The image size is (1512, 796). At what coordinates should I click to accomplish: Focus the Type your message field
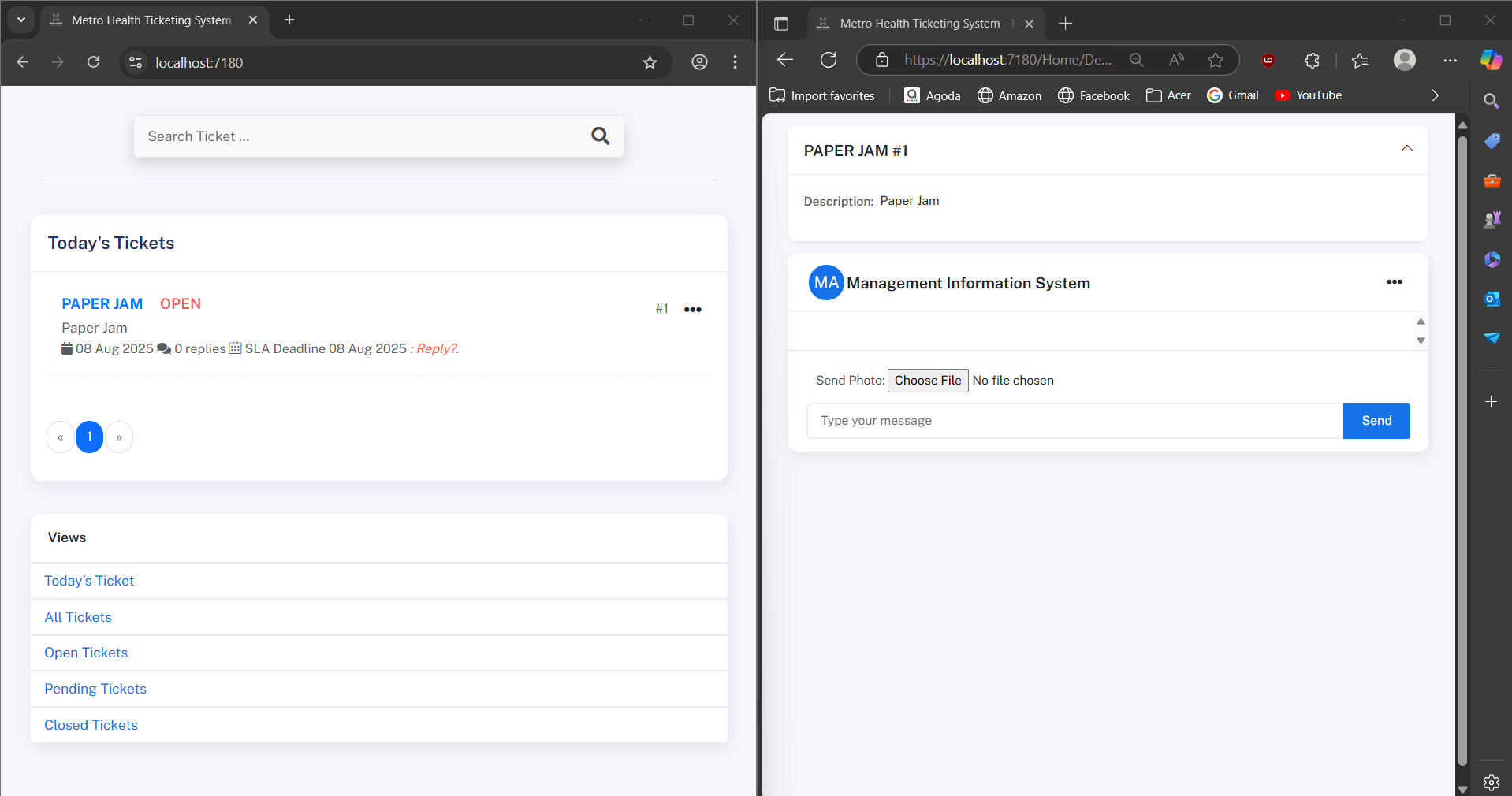pos(1074,421)
